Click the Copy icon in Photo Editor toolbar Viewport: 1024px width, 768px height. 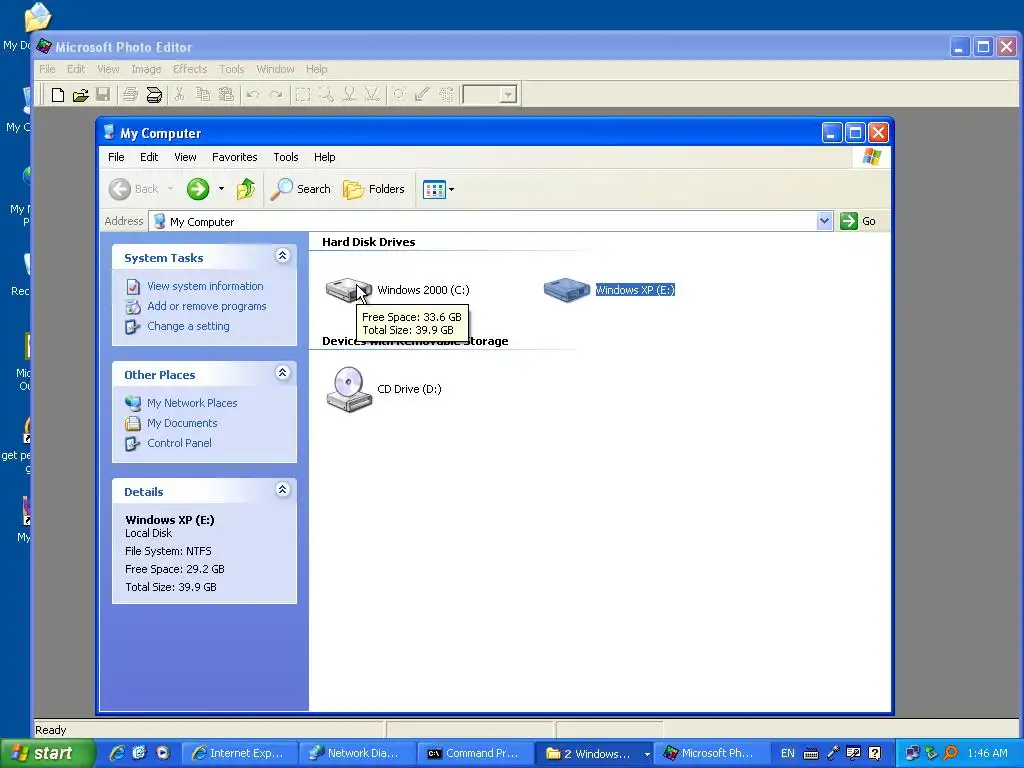202,95
